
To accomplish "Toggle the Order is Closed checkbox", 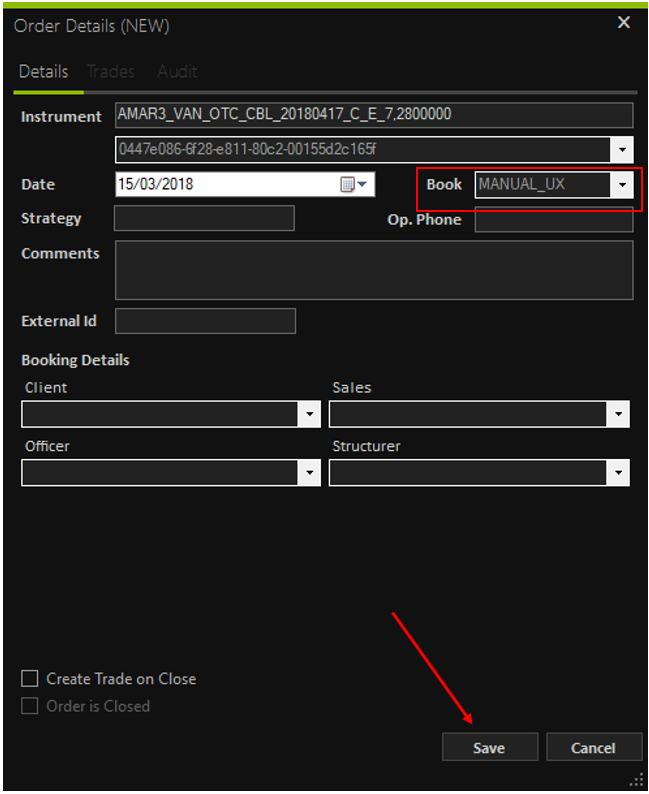I will coord(30,706).
